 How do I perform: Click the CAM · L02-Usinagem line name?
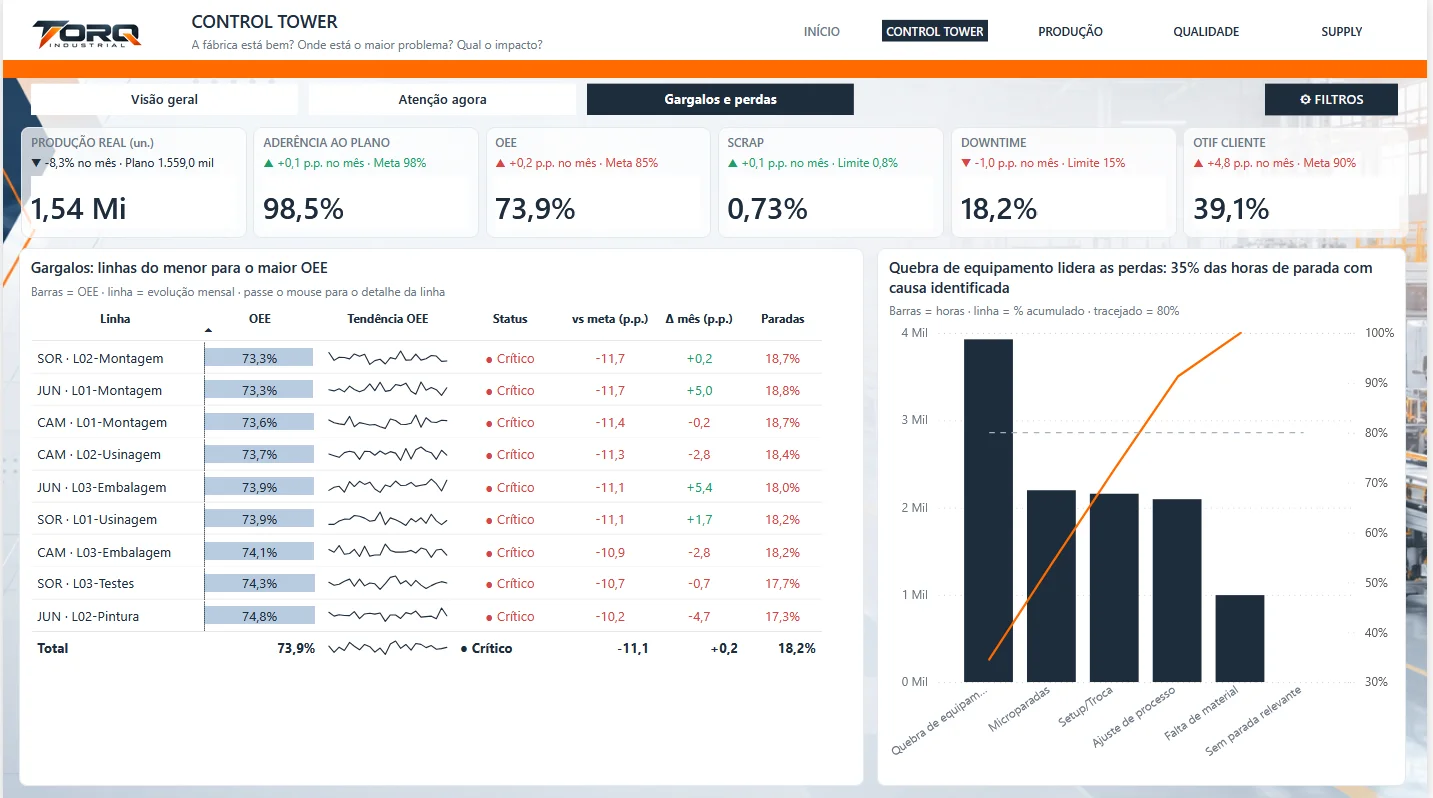[x=99, y=454]
